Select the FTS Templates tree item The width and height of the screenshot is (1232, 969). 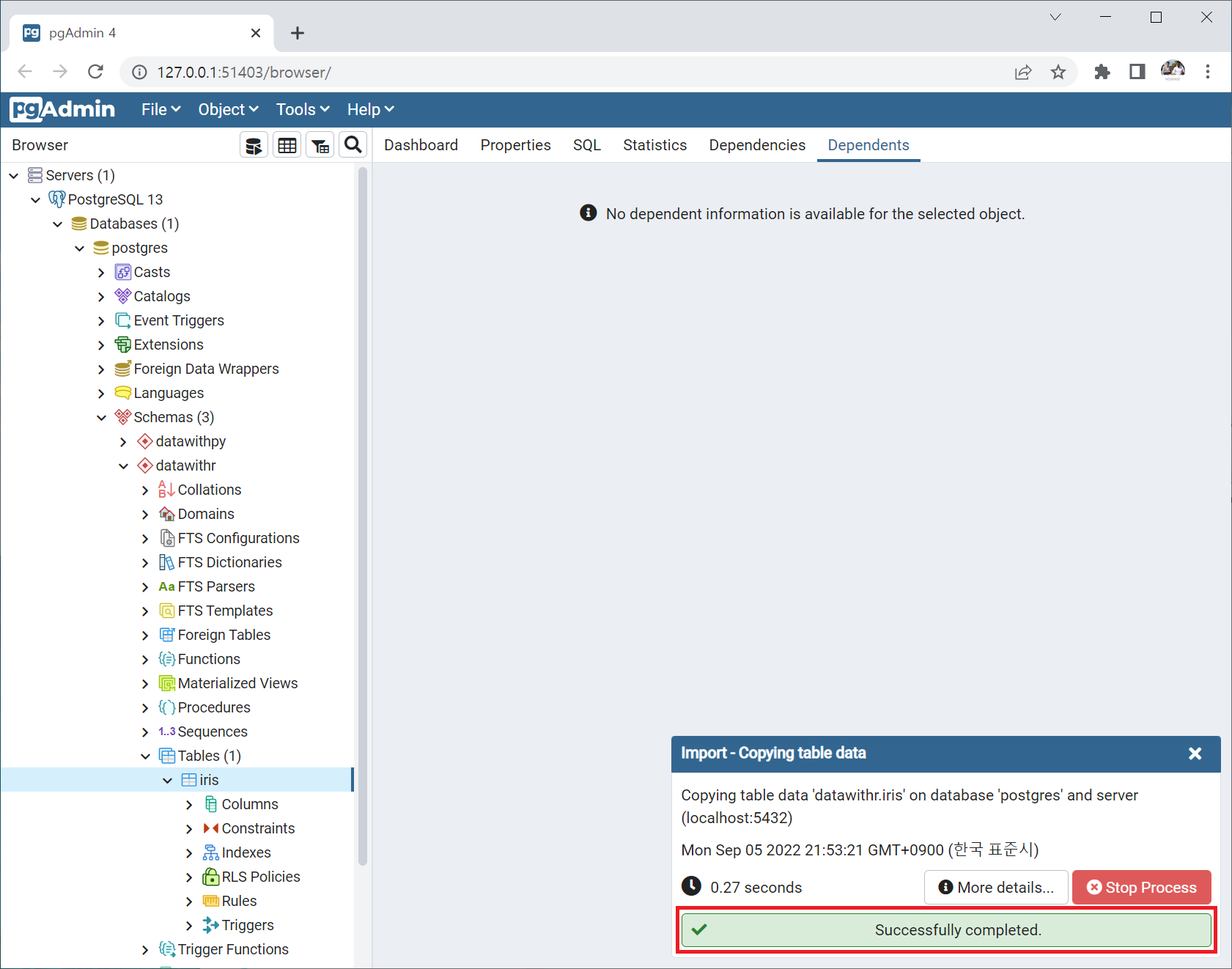point(225,611)
